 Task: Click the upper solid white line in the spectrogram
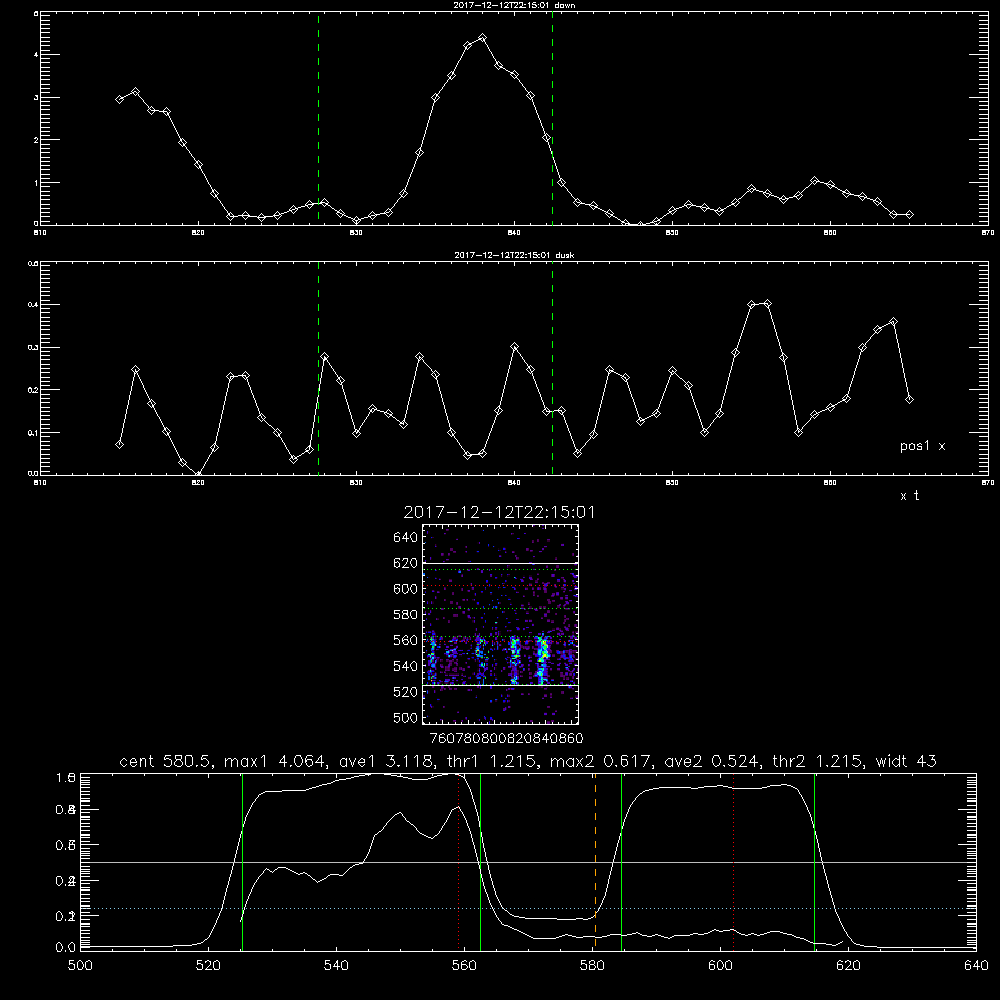click(500, 563)
